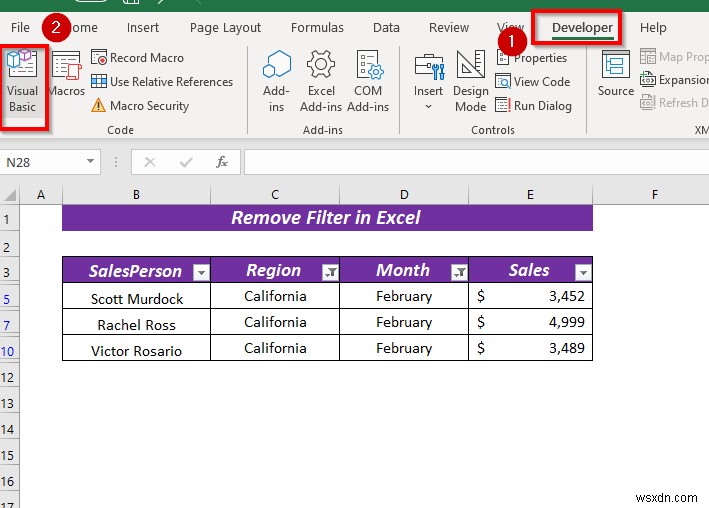709x508 pixels.
Task: Select column E header
Action: pos(530,195)
